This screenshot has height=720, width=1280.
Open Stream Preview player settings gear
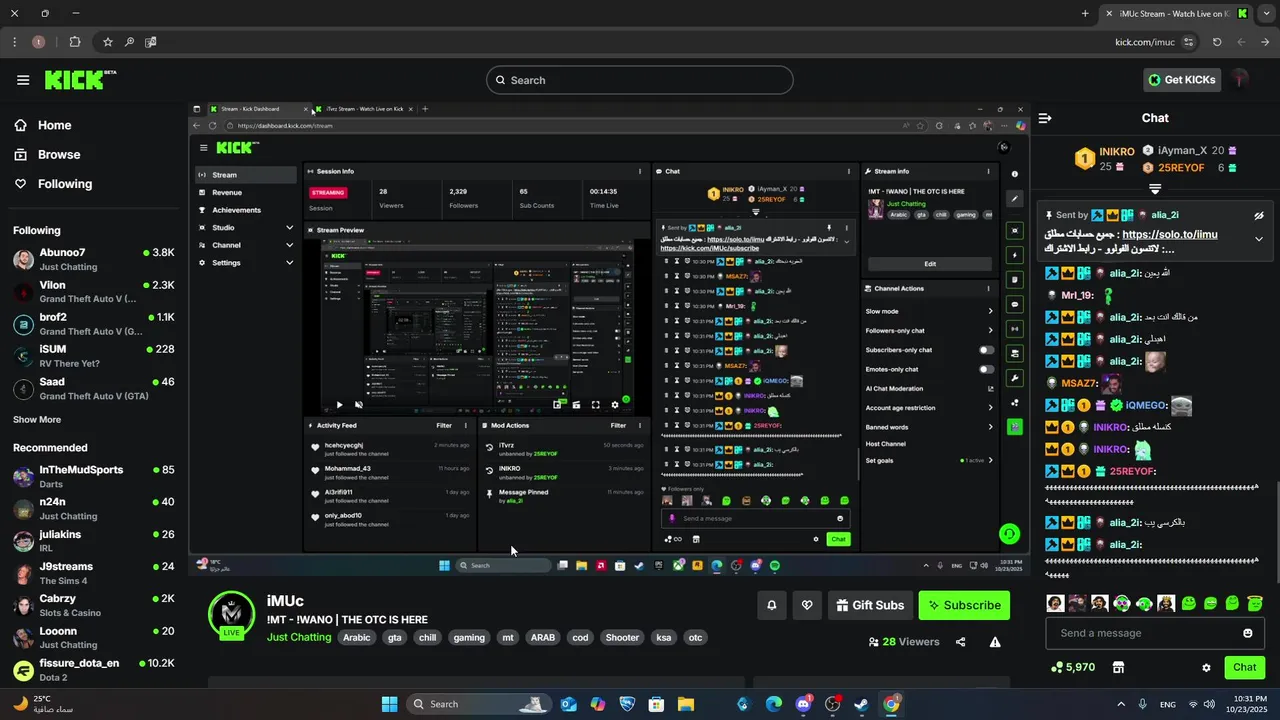pos(615,405)
